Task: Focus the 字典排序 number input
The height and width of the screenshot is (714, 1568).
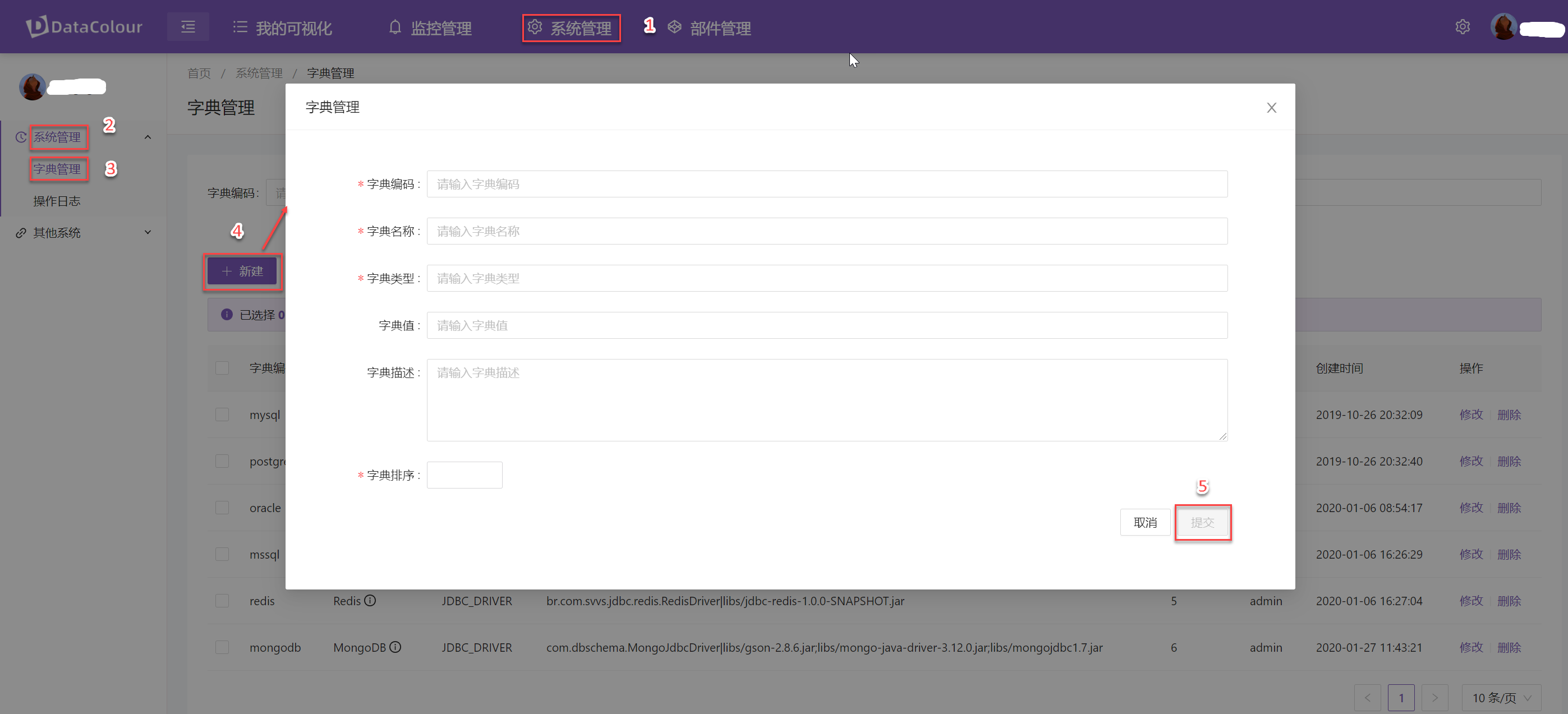Action: pos(465,475)
